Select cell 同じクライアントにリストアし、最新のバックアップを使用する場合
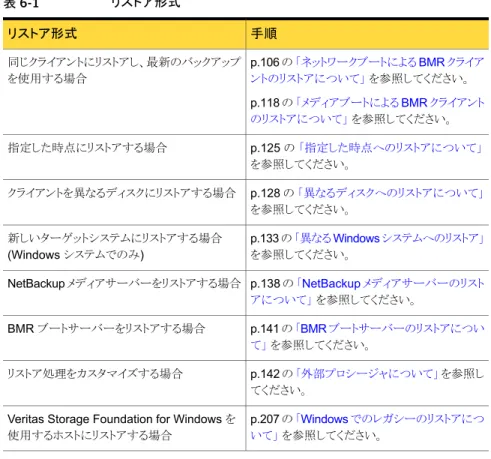 124,92
